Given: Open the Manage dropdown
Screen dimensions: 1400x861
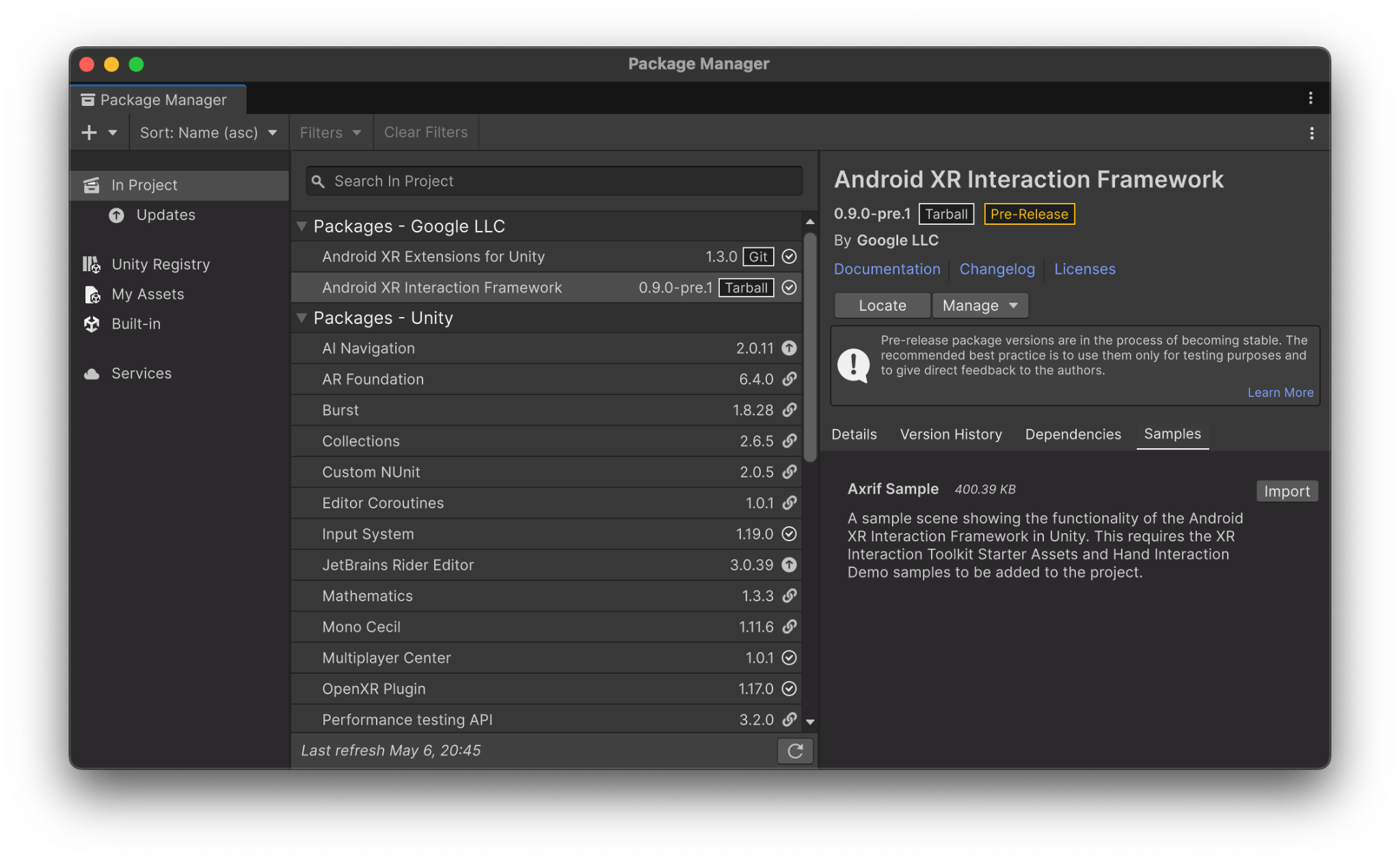Looking at the screenshot, I should tap(980, 305).
